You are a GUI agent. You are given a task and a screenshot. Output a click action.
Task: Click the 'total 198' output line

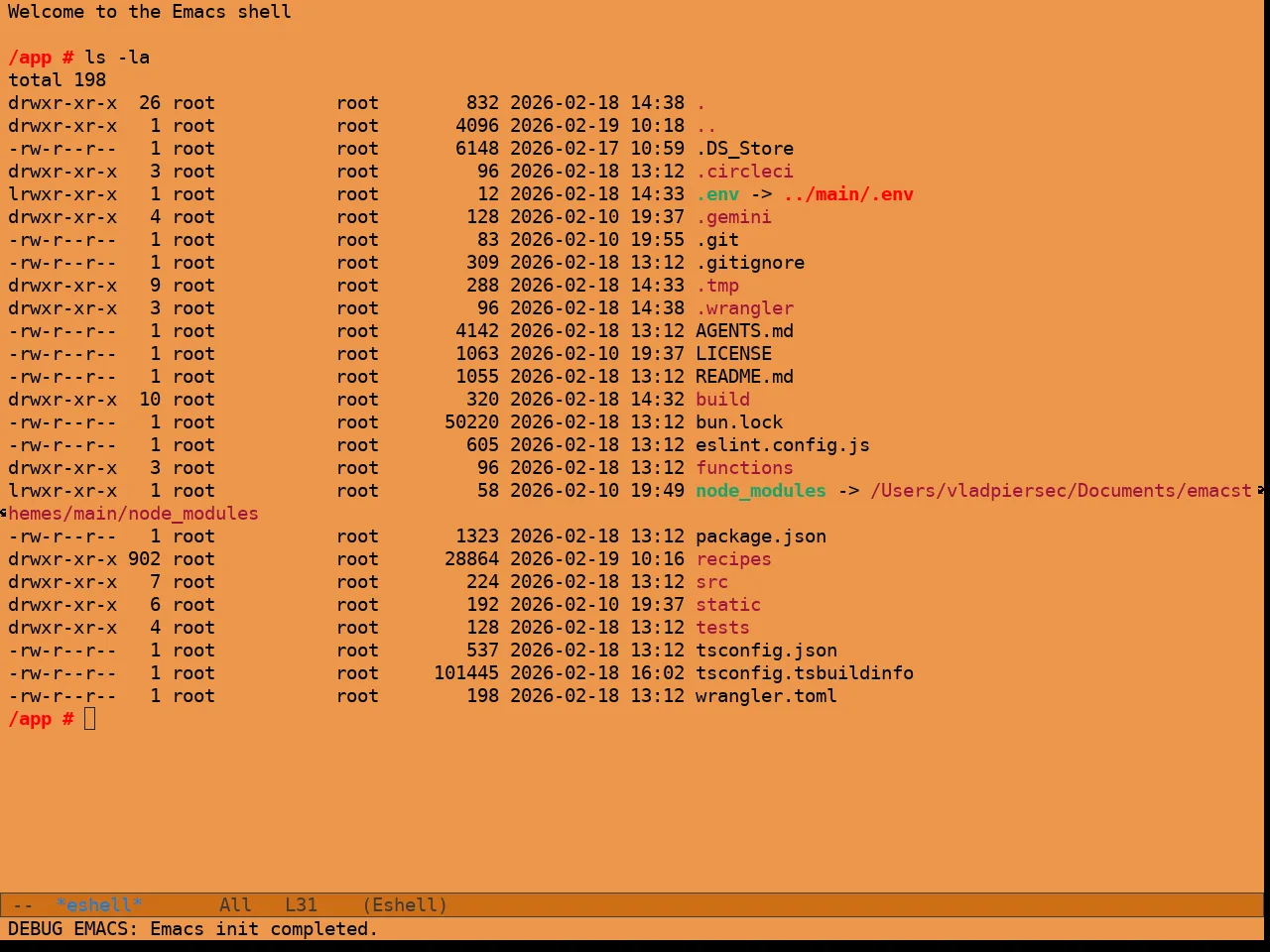[x=58, y=80]
